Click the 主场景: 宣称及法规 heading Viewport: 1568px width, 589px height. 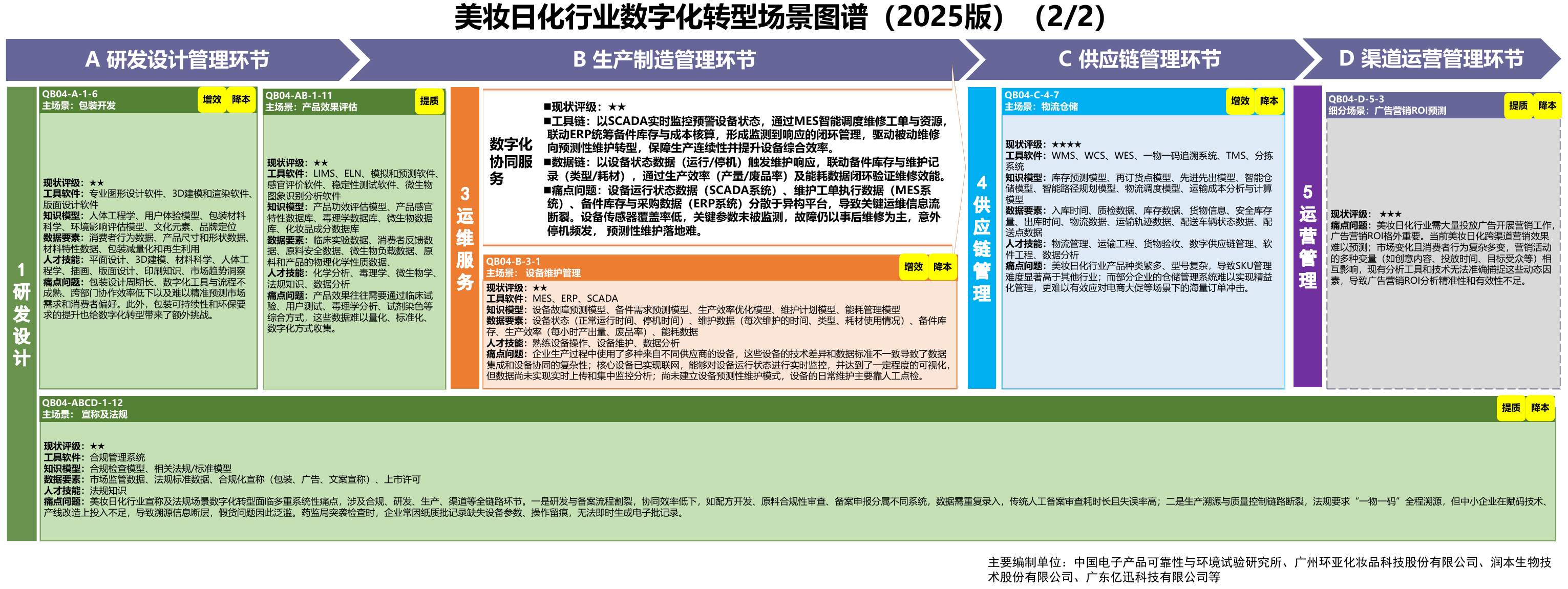tap(84, 414)
